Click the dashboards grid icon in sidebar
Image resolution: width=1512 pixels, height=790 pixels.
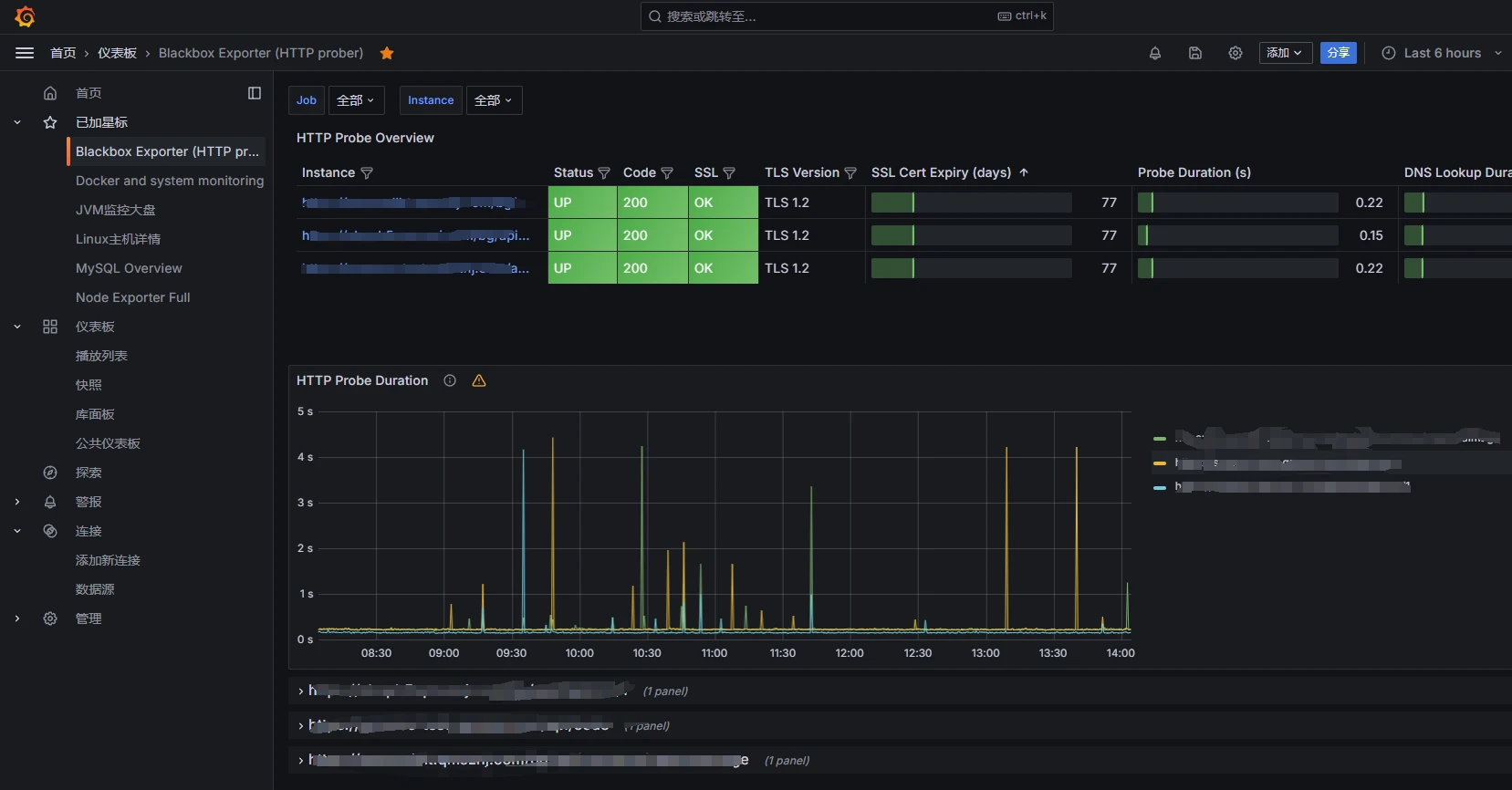[x=50, y=327]
